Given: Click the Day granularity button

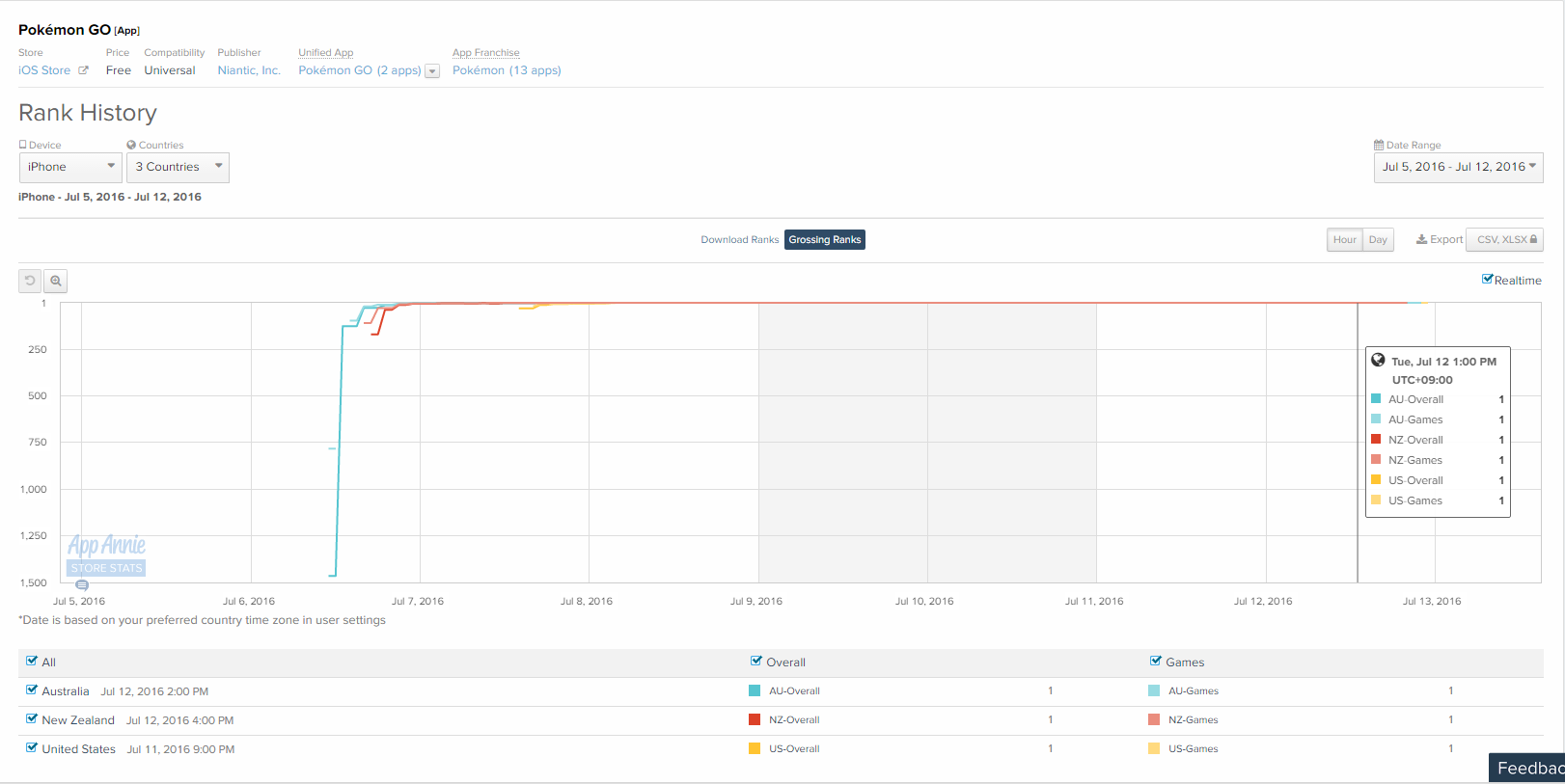Looking at the screenshot, I should coord(1378,240).
